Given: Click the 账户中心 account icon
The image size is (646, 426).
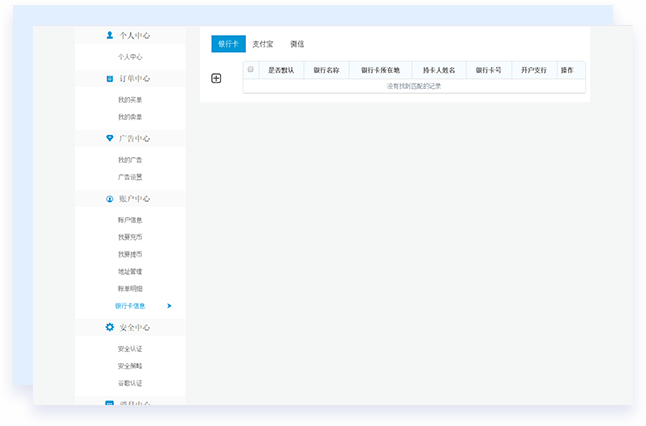Looking at the screenshot, I should (110, 199).
